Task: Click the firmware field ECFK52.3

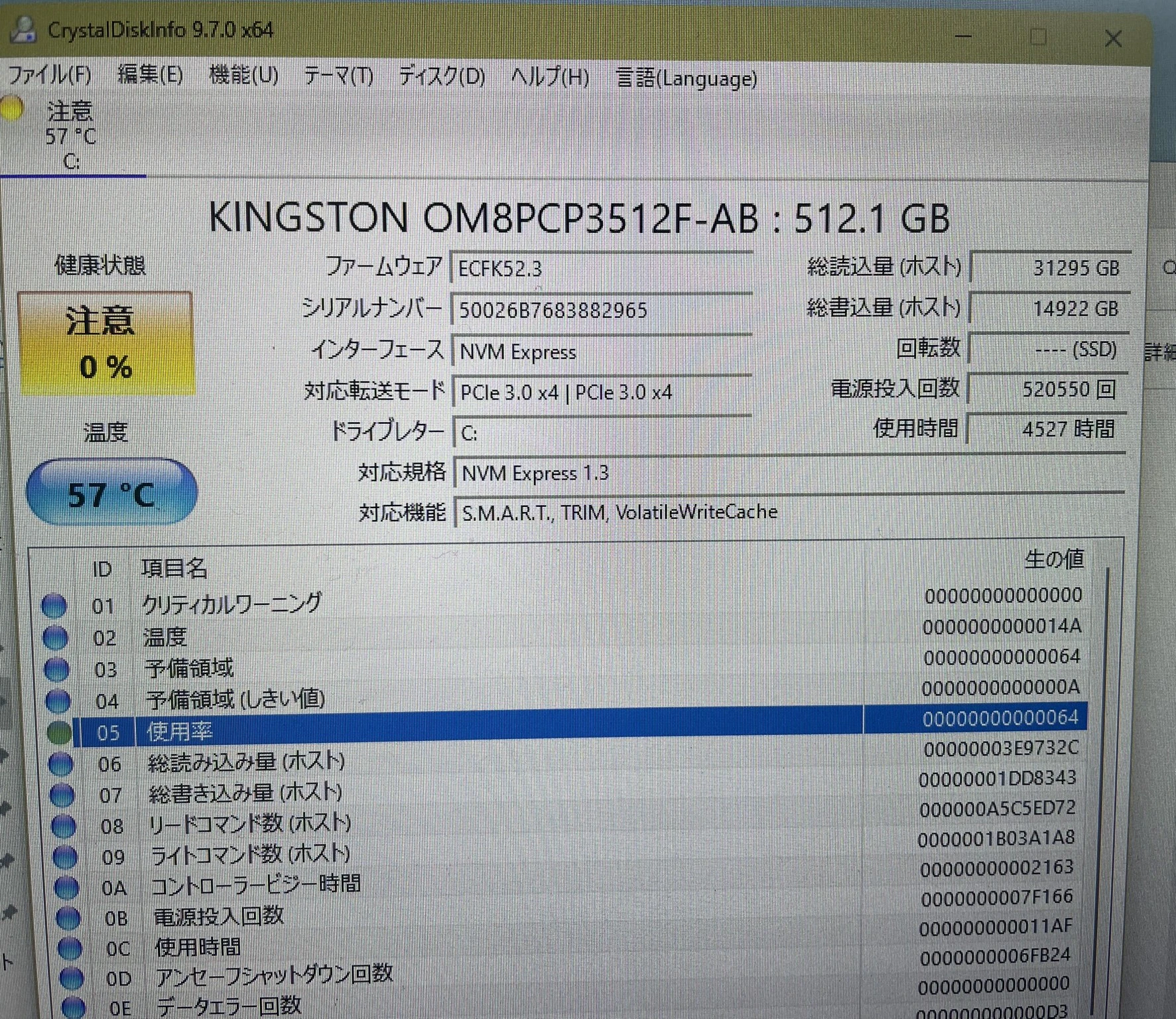Action: click(601, 269)
